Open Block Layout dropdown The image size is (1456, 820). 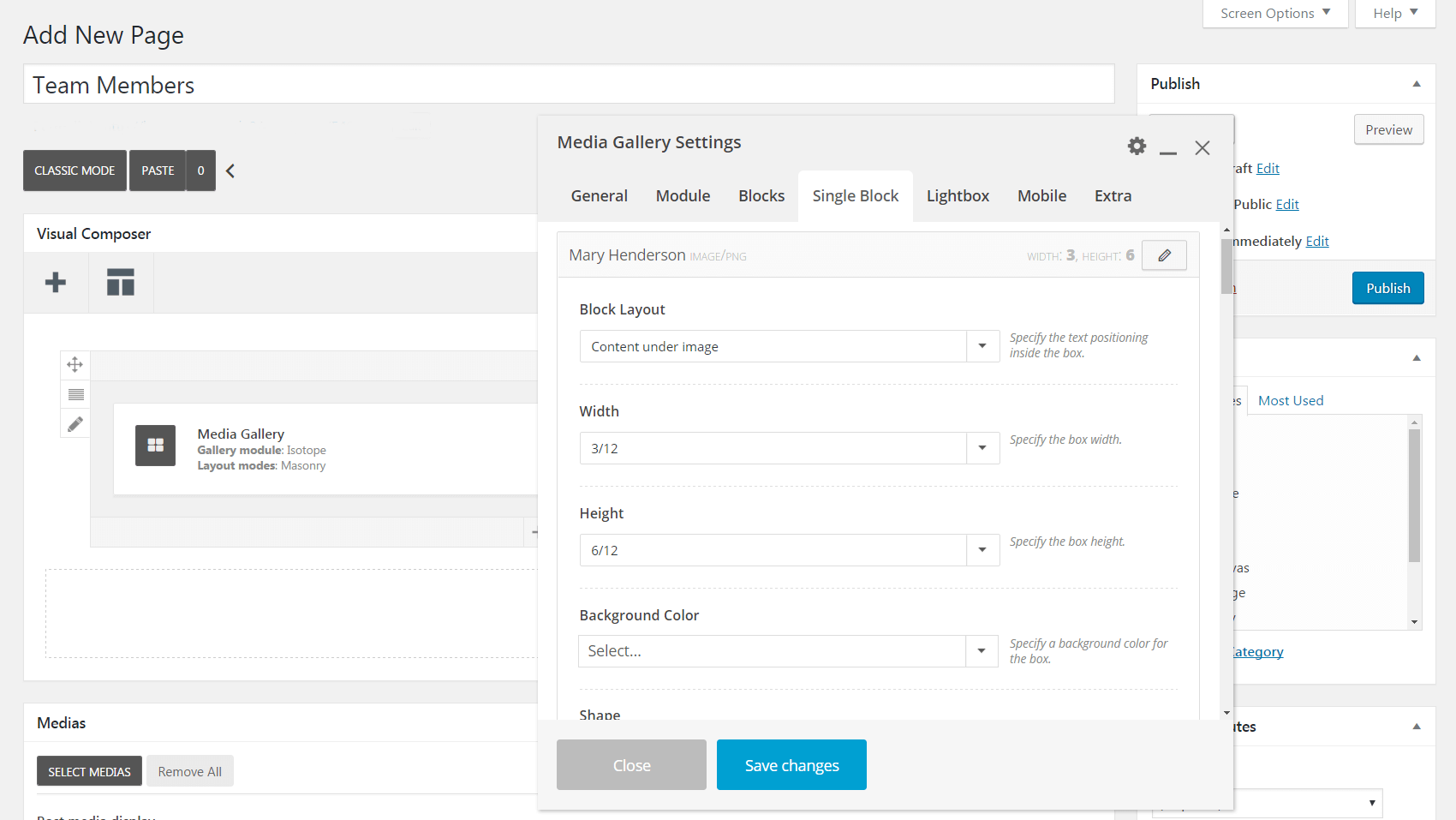pos(790,346)
